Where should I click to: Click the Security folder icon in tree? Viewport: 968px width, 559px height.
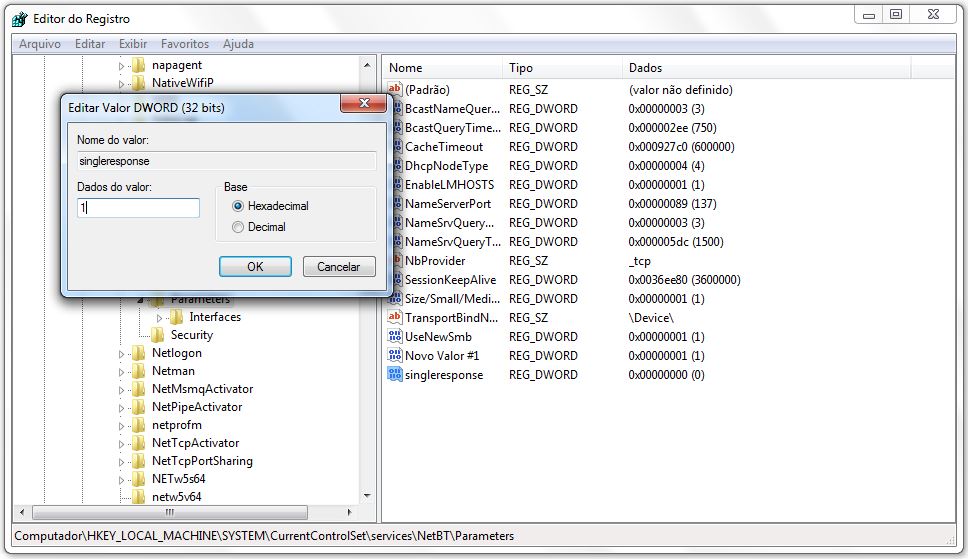[x=157, y=335]
